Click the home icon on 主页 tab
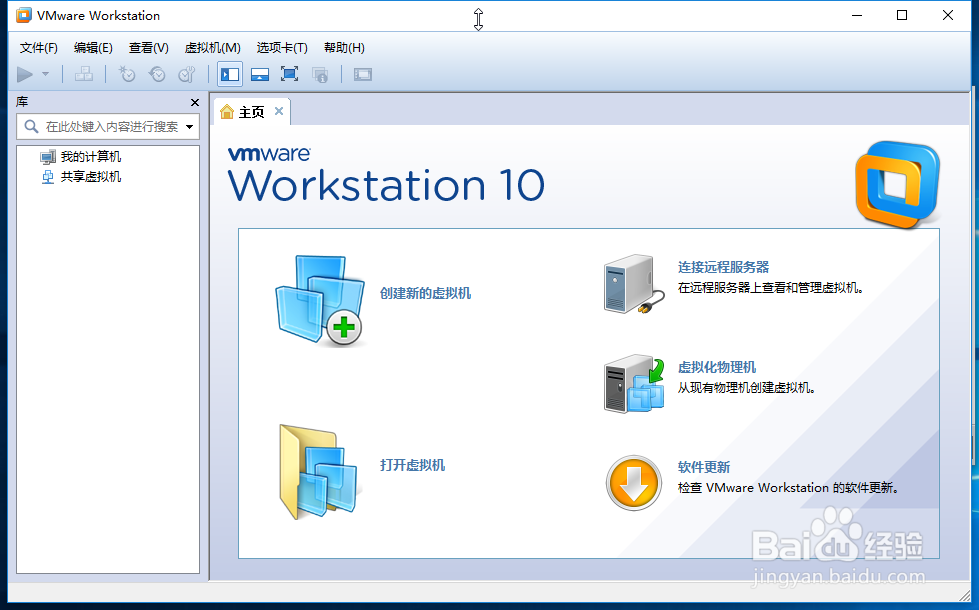Screen dimensions: 979x610 227,112
